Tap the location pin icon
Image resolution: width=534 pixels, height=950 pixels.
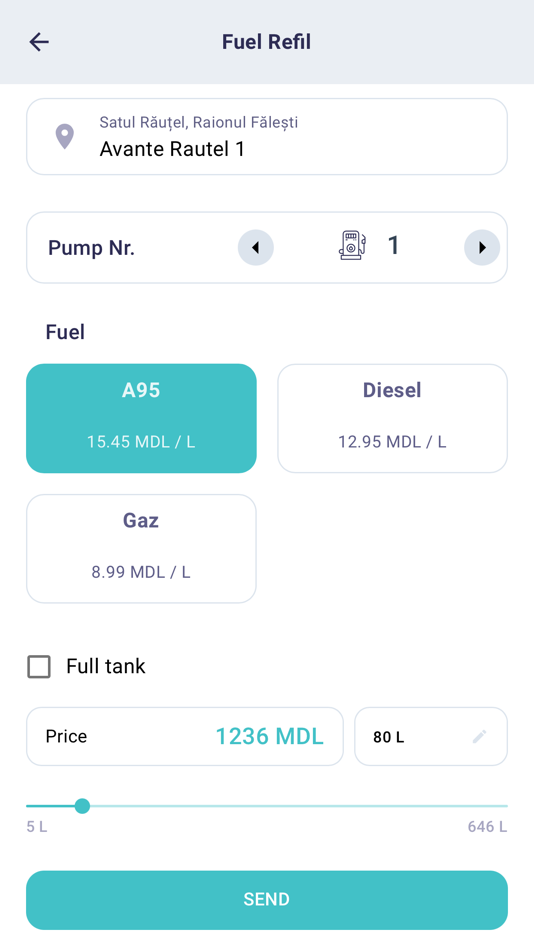point(65,136)
